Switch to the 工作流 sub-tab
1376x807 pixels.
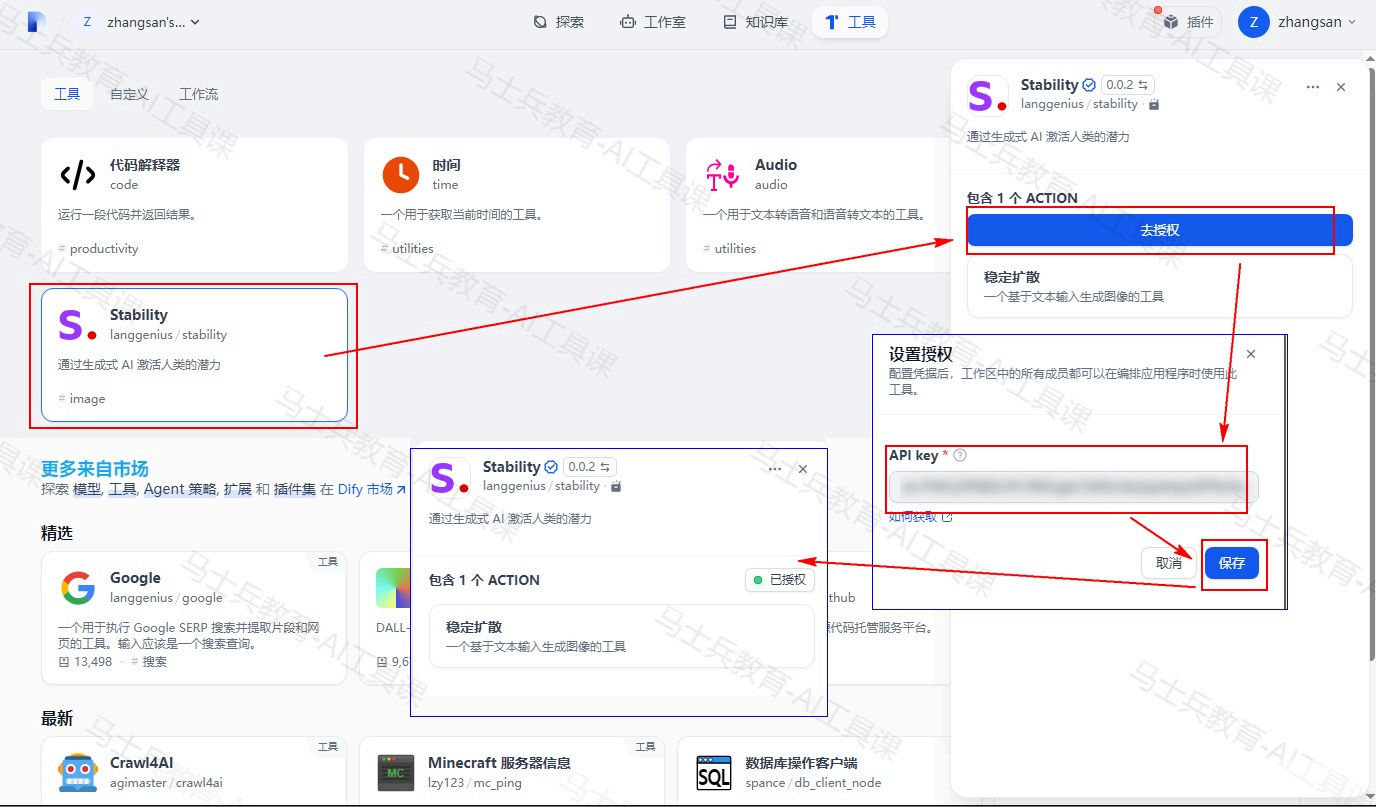[x=198, y=94]
